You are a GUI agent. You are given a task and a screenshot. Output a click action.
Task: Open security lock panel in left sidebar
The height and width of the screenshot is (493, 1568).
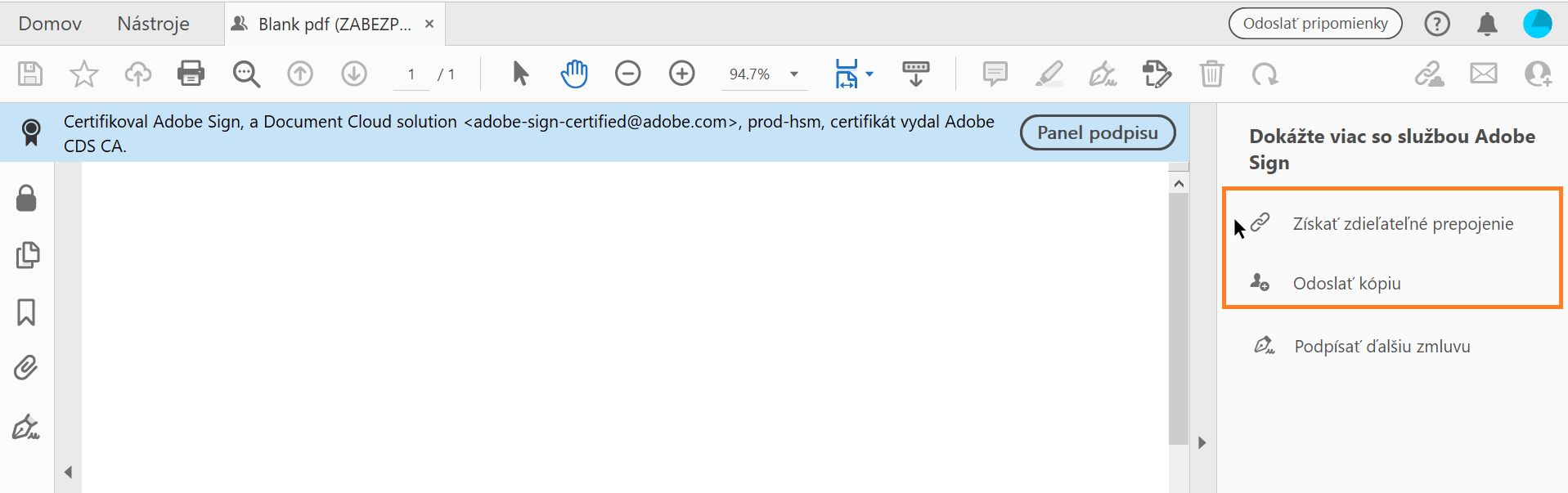[x=26, y=197]
